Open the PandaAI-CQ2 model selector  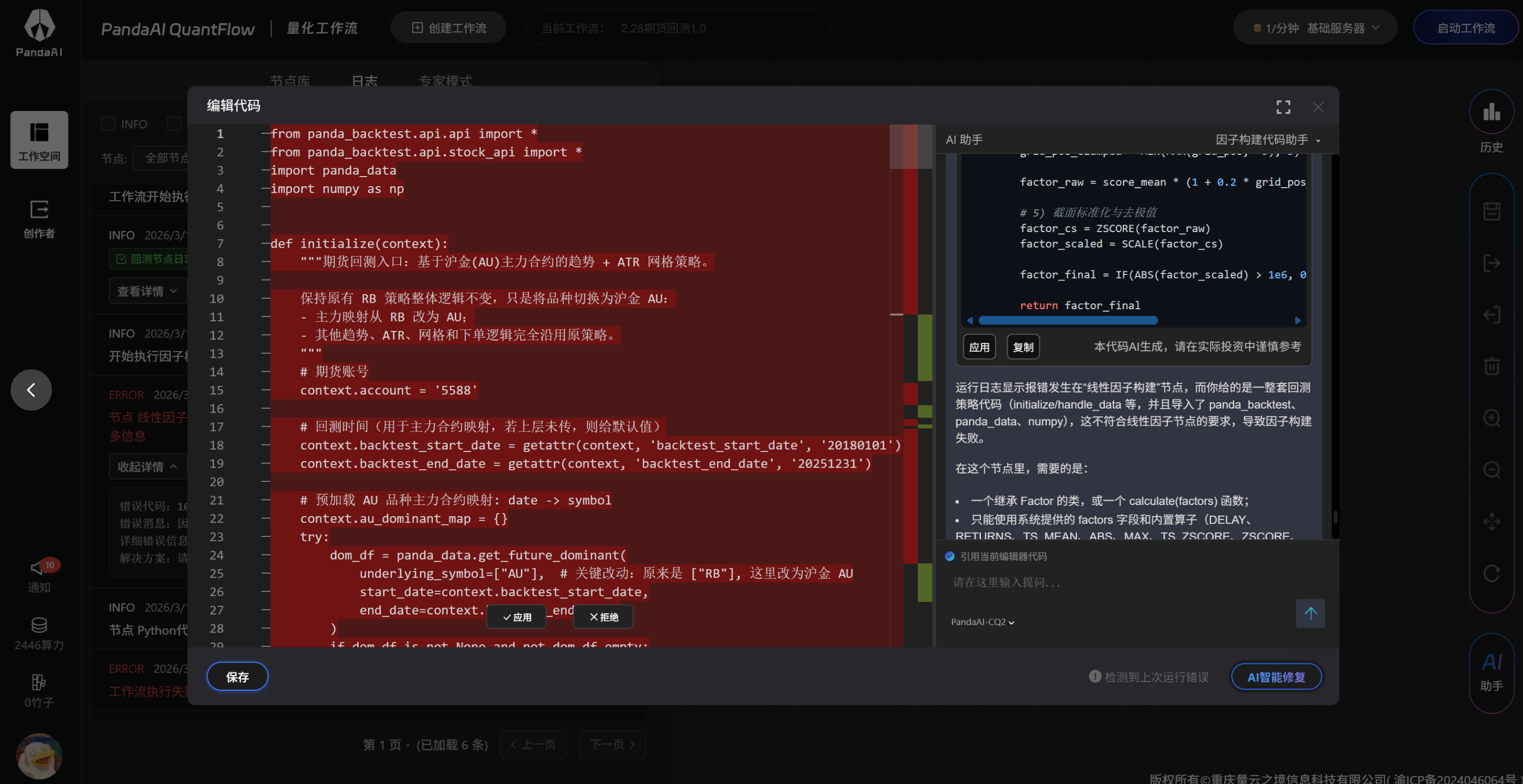tap(982, 622)
